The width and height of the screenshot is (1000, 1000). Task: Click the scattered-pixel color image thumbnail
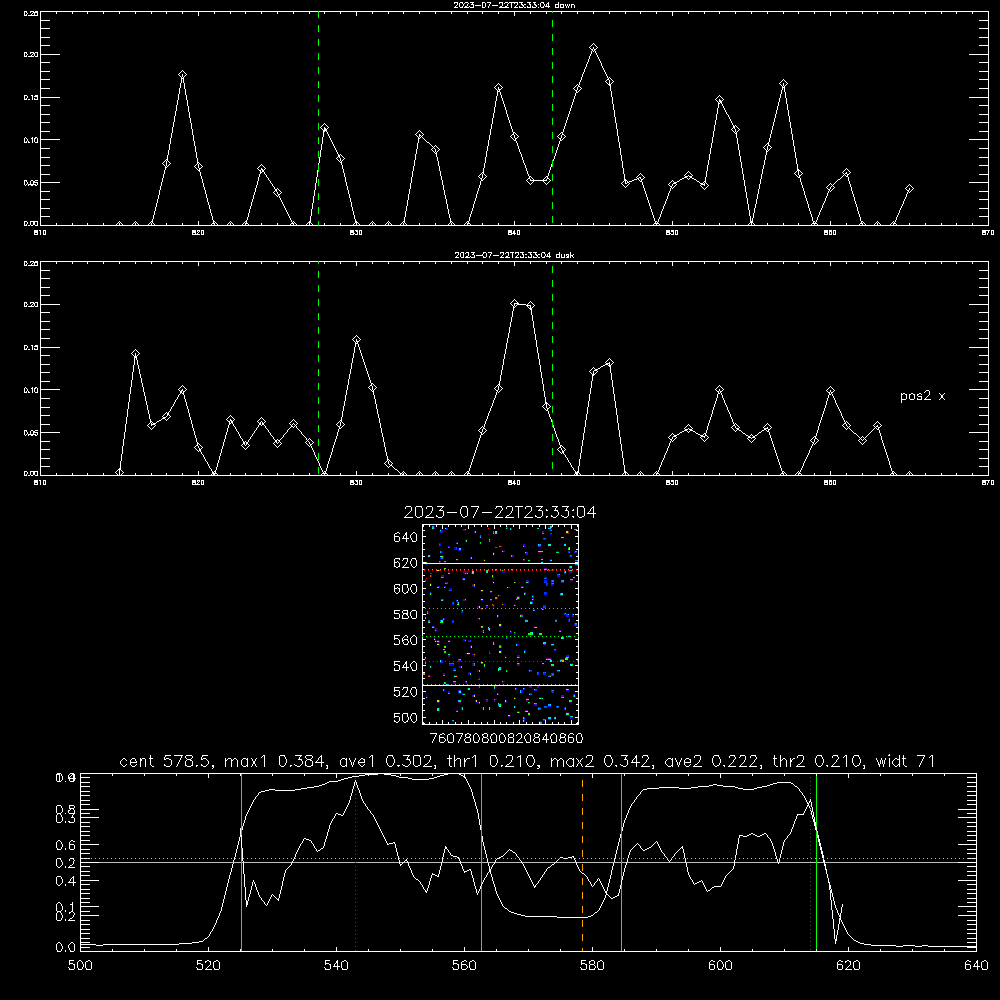501,624
